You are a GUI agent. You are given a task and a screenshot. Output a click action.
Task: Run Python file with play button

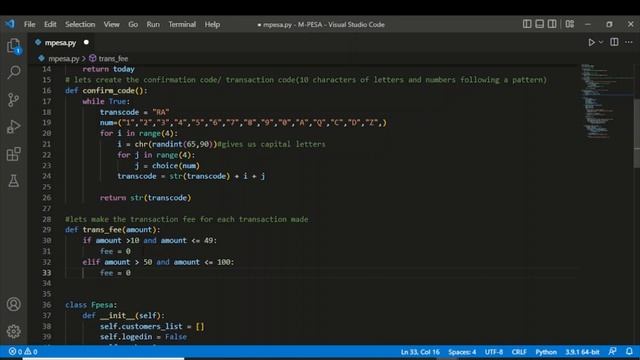tap(591, 42)
